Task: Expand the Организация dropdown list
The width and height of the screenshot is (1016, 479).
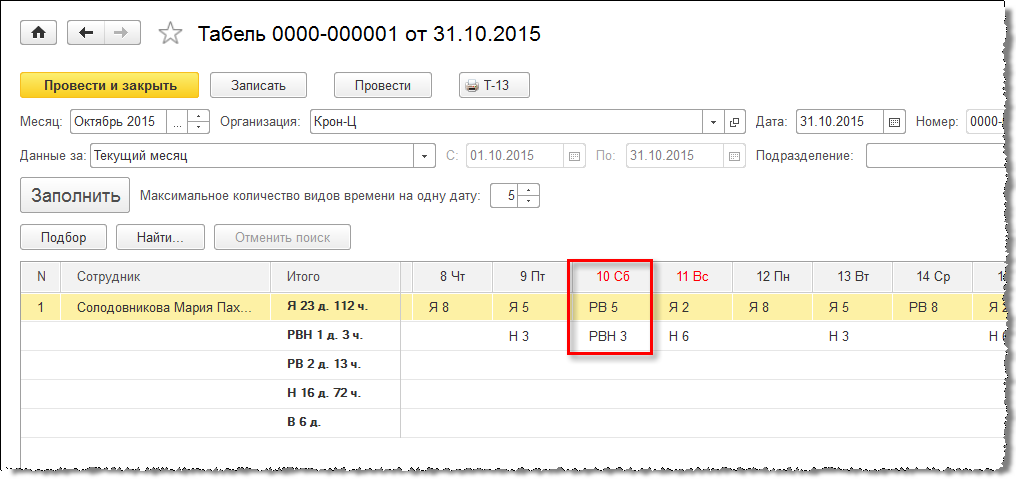Action: point(713,122)
